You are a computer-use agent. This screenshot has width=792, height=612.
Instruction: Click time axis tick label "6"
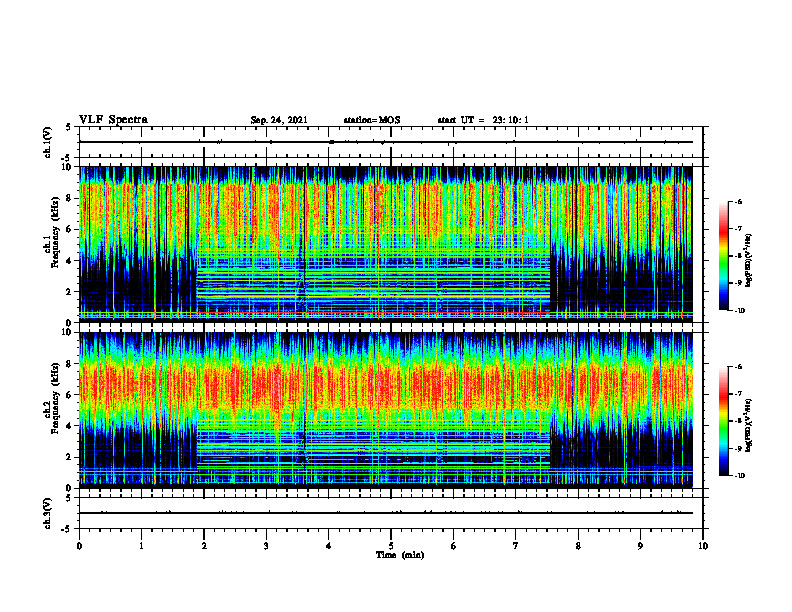point(454,546)
